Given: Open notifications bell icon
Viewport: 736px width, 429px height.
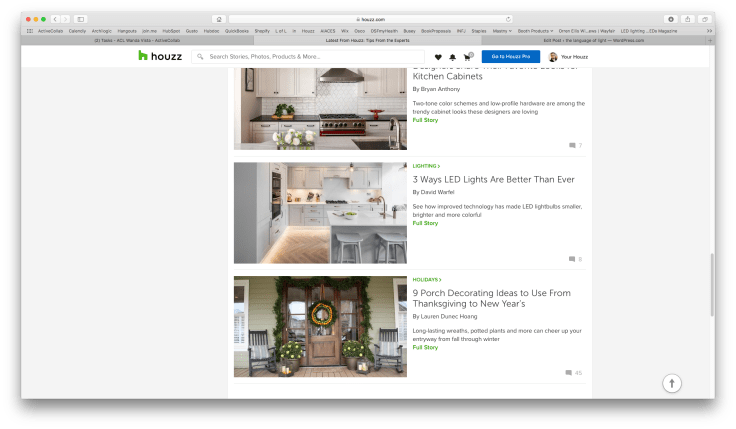Looking at the screenshot, I should point(452,57).
